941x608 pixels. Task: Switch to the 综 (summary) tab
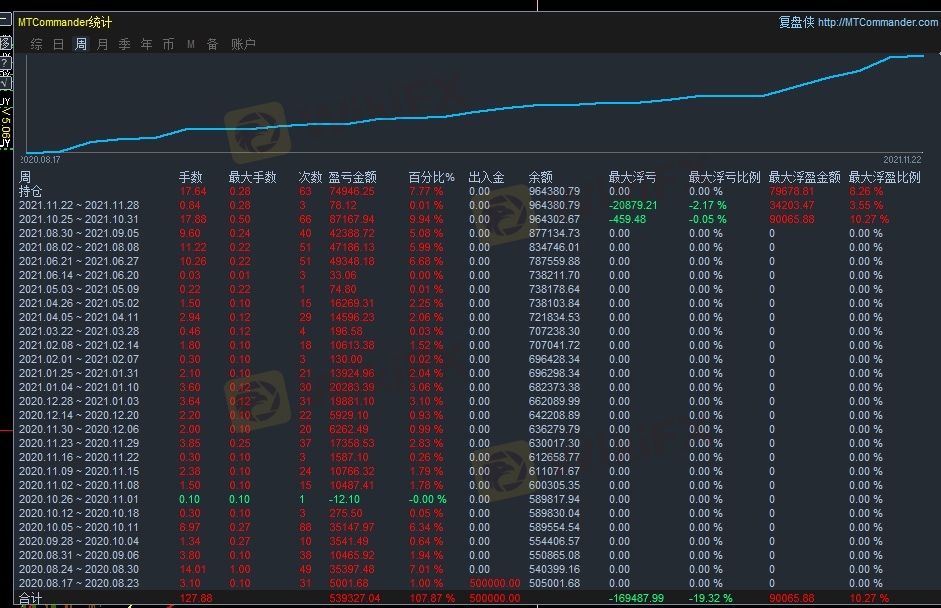coord(37,44)
